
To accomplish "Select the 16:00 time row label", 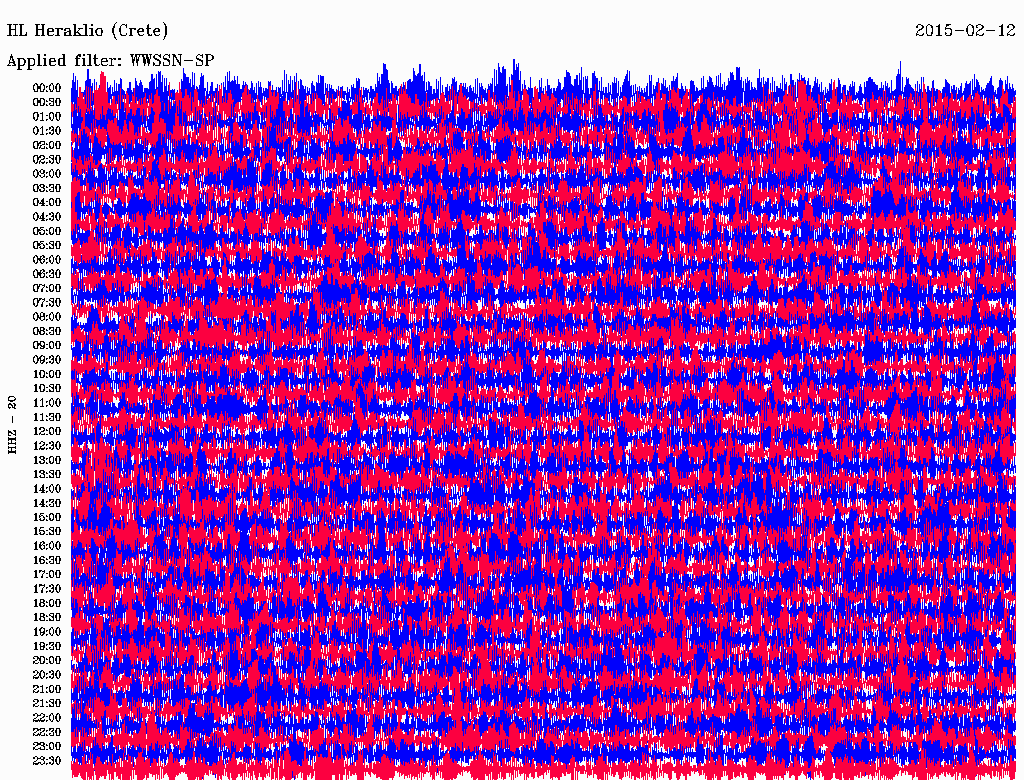I will 47,546.
